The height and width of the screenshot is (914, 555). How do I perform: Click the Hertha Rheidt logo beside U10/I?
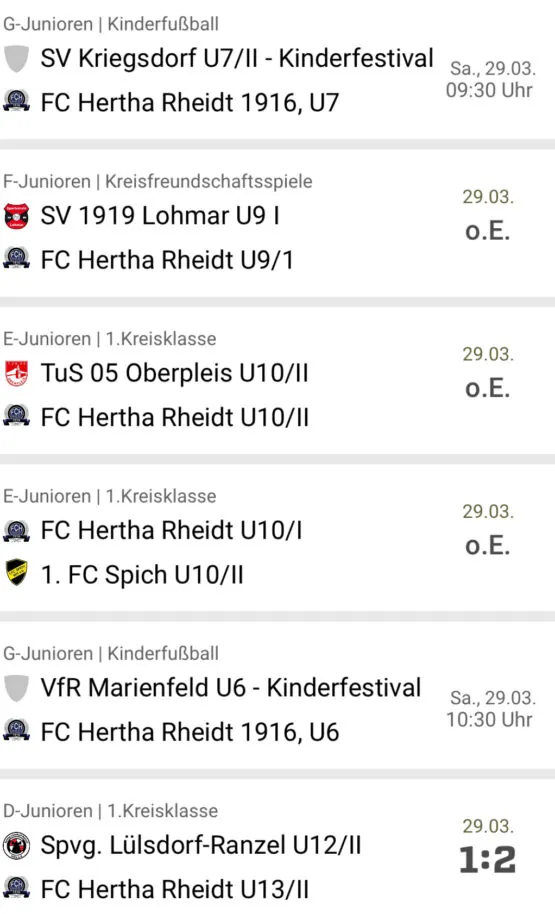pos(16,530)
